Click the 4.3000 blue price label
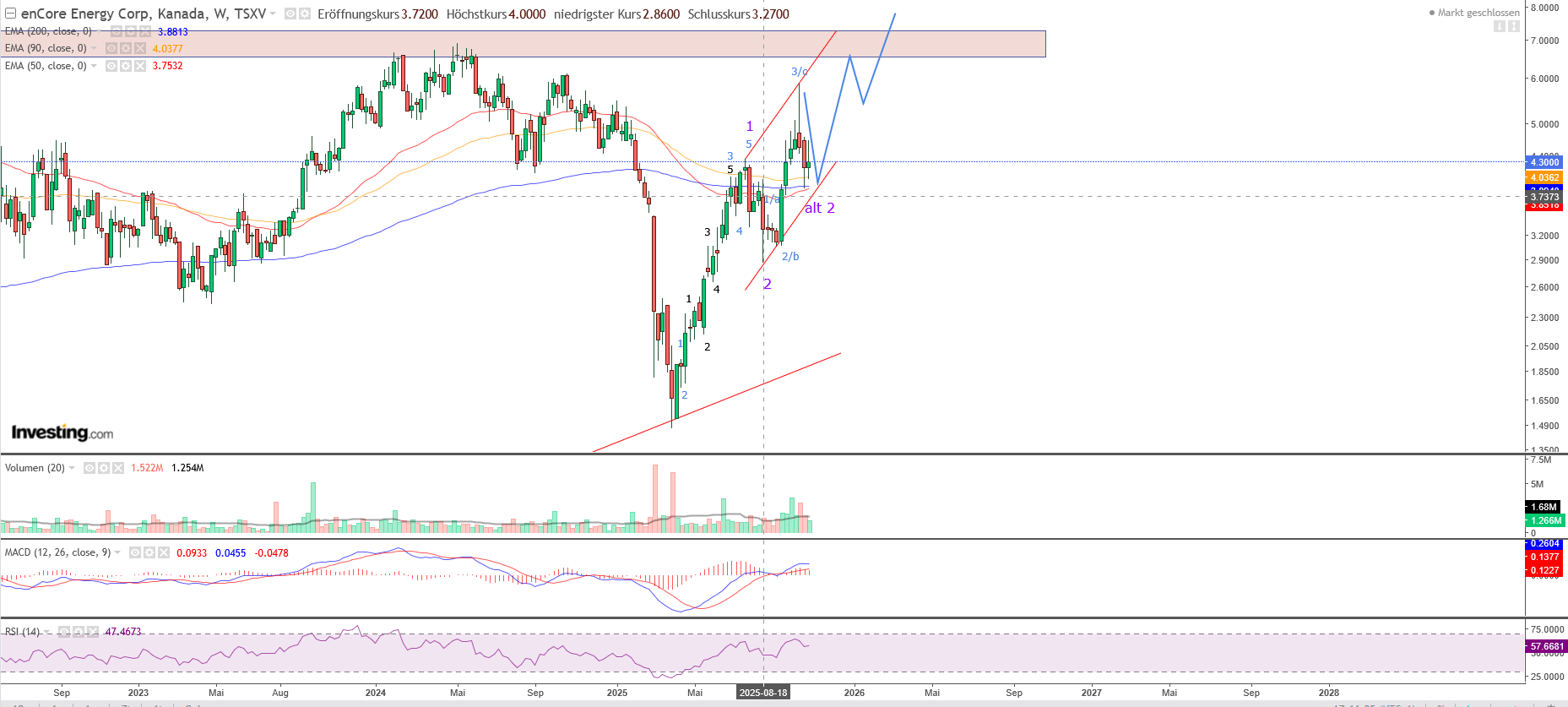This screenshot has height=707, width=1568. pos(1544,162)
